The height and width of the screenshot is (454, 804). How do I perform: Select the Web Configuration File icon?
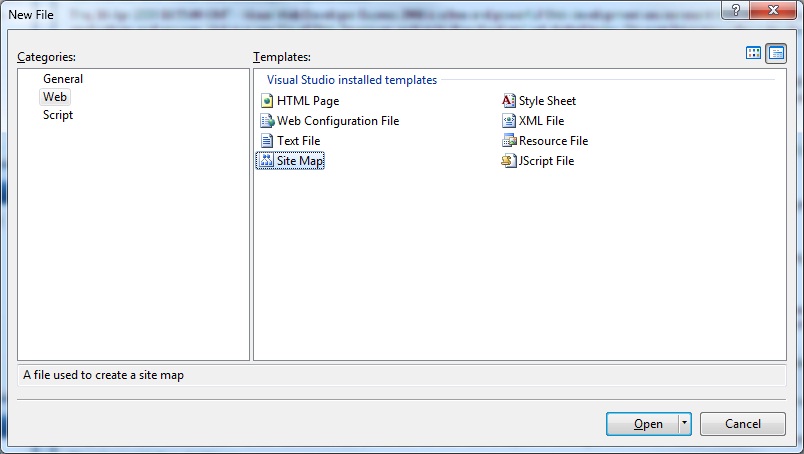coord(267,121)
